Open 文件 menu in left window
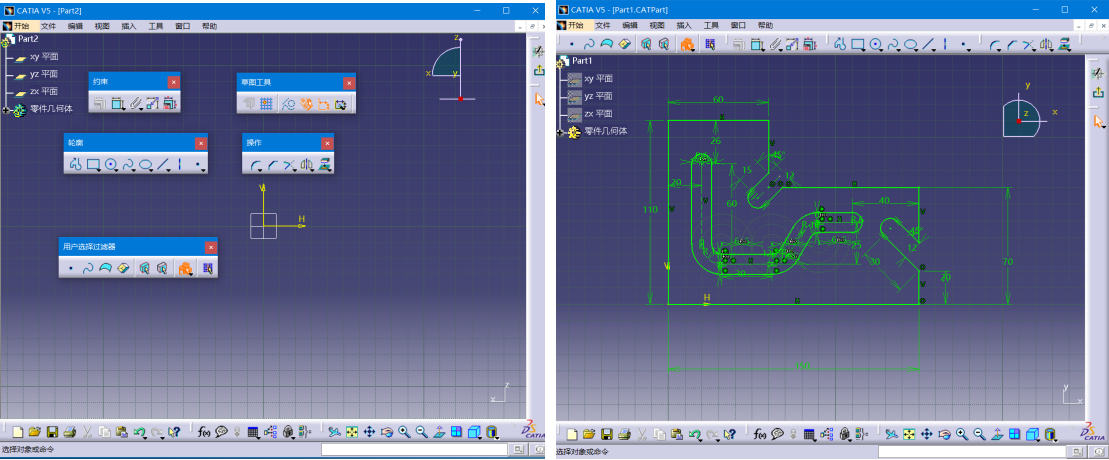 pos(48,26)
